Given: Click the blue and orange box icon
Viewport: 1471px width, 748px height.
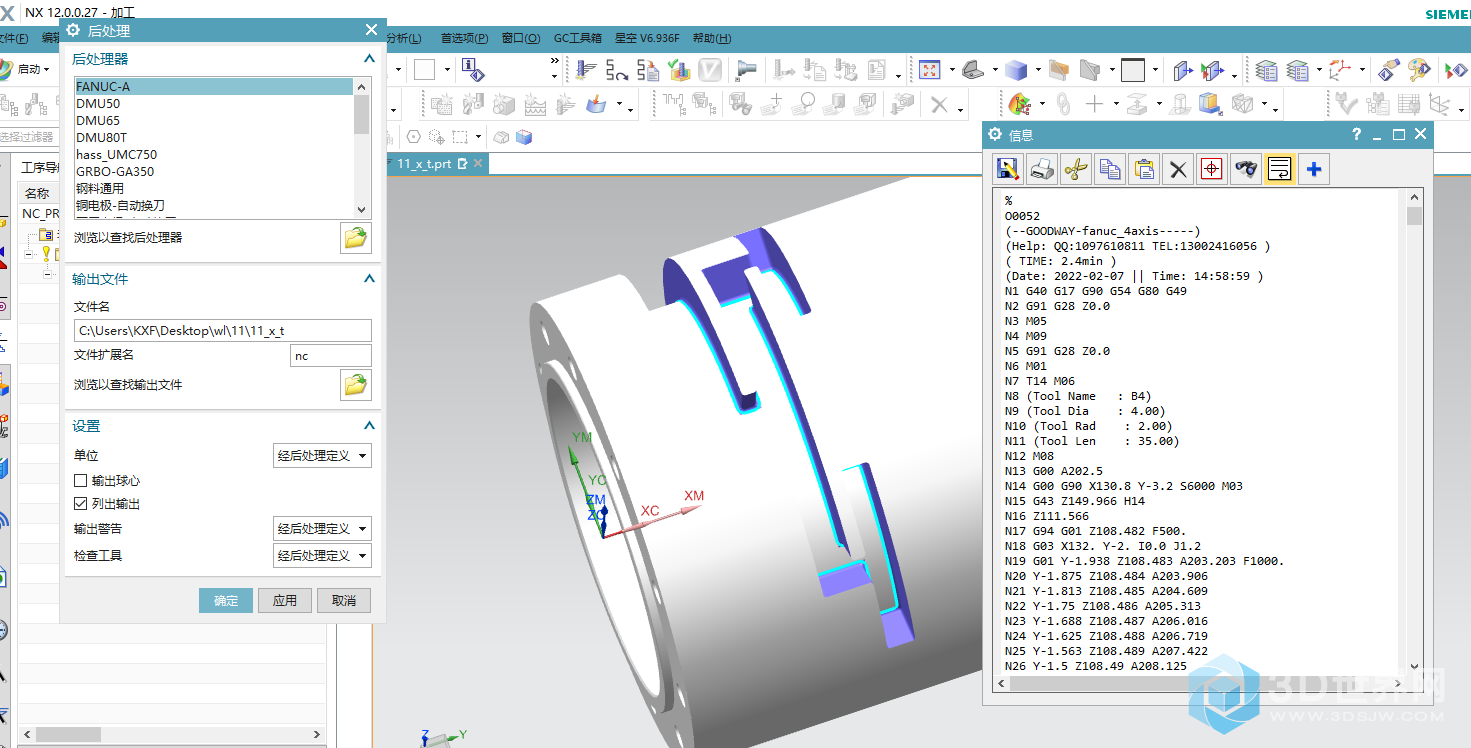Looking at the screenshot, I should click(x=1210, y=103).
